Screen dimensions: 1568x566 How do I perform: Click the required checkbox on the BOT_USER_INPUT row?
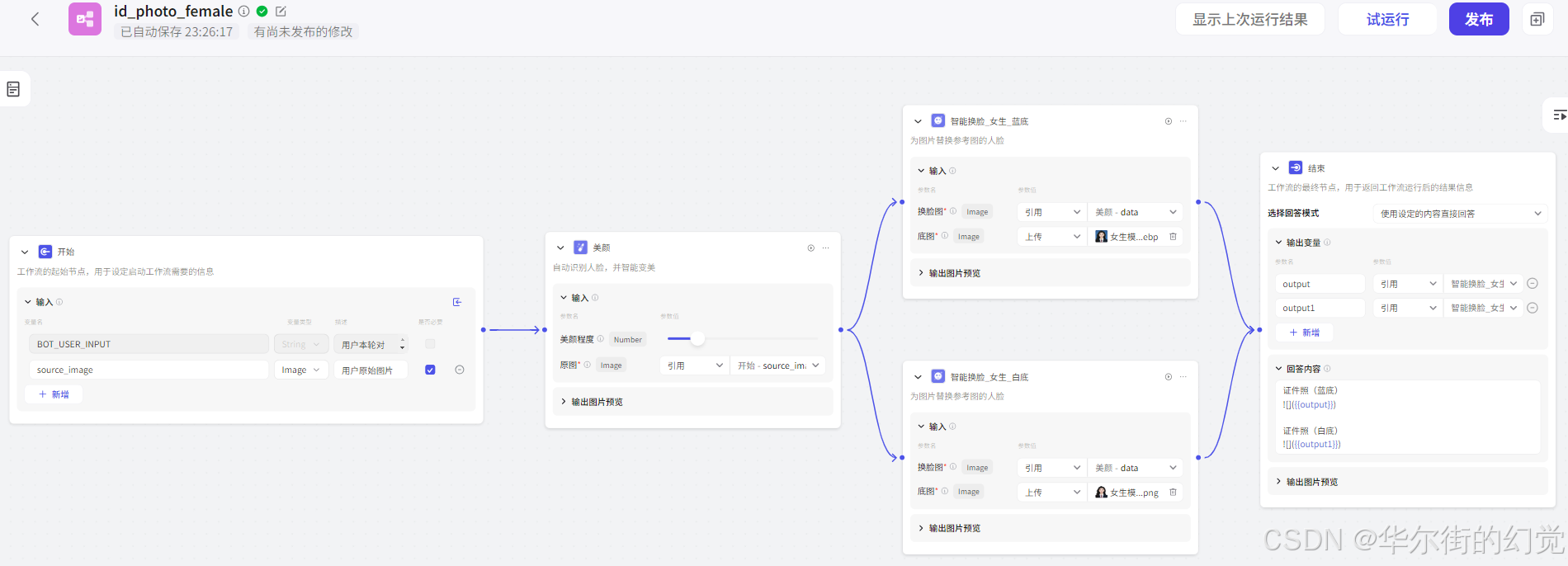(430, 344)
